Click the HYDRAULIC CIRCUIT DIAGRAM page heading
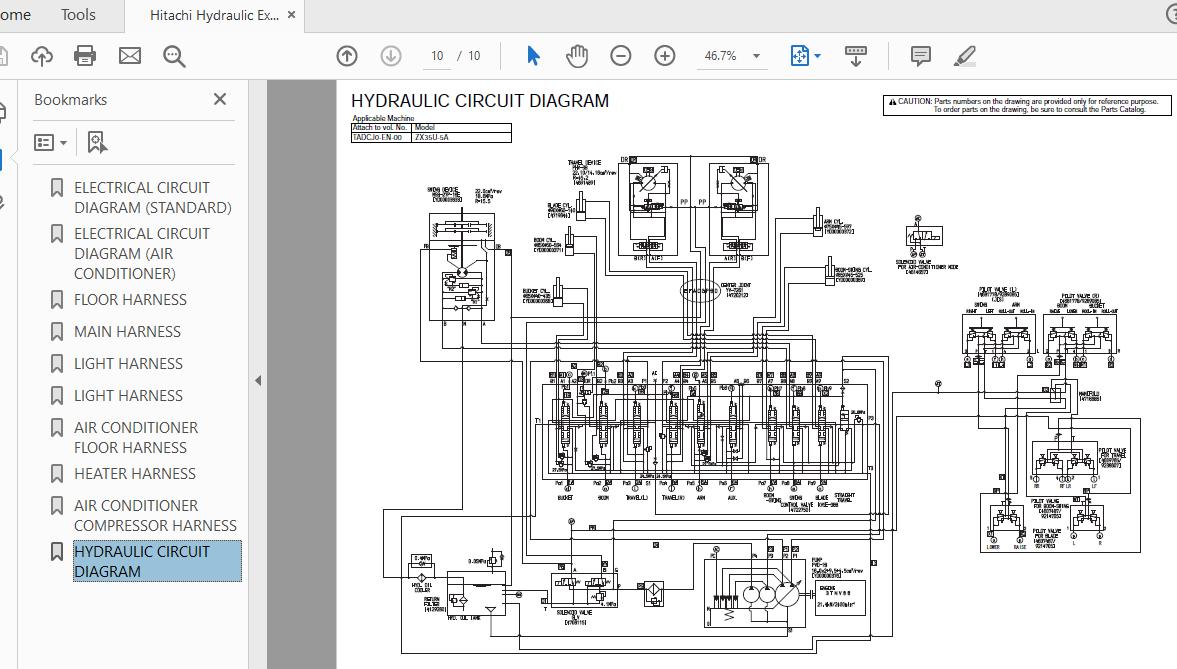This screenshot has height=669, width=1177. click(480, 101)
